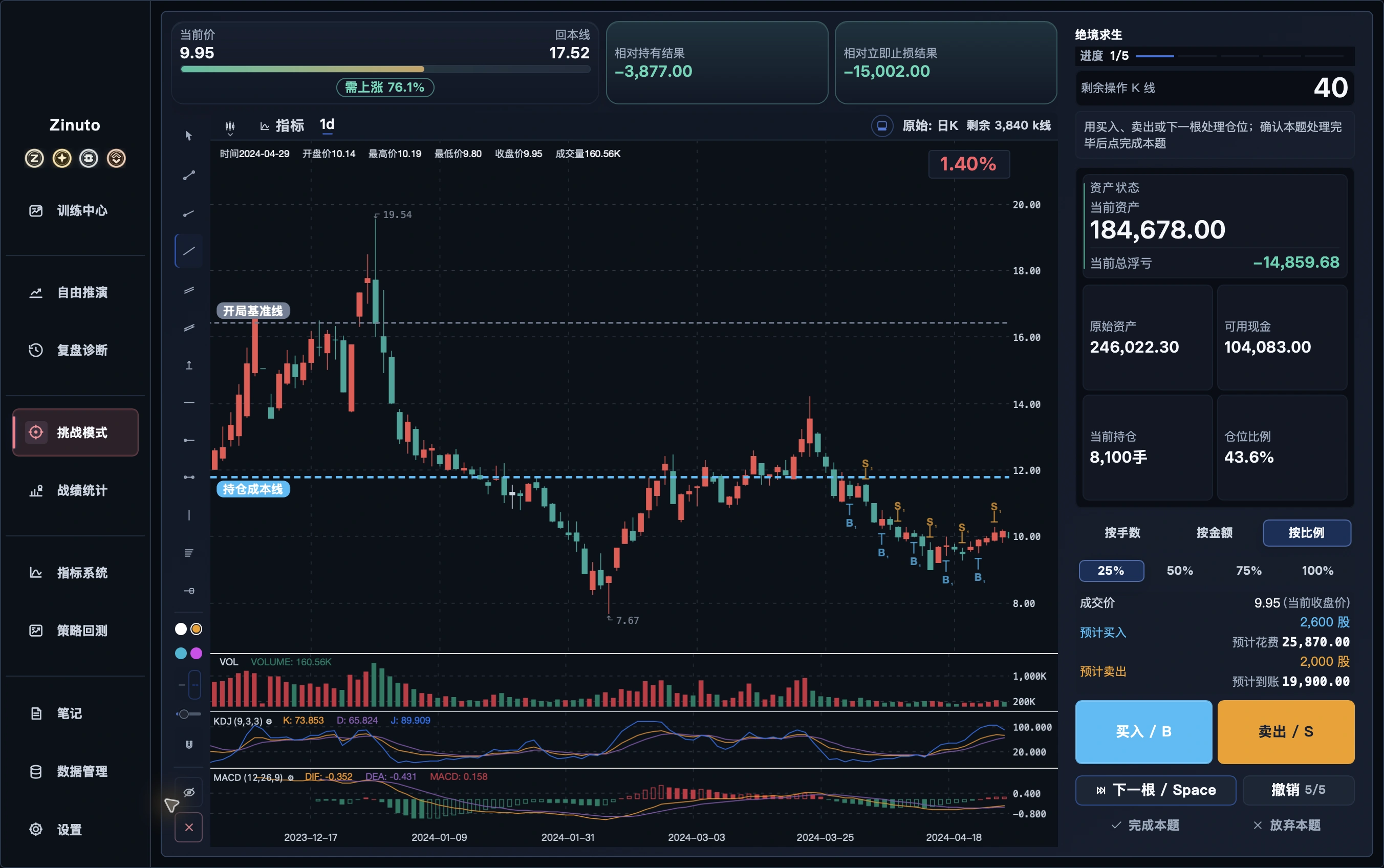Advance with 下一根 / Space button
This screenshot has width=1384, height=868.
point(1156,791)
